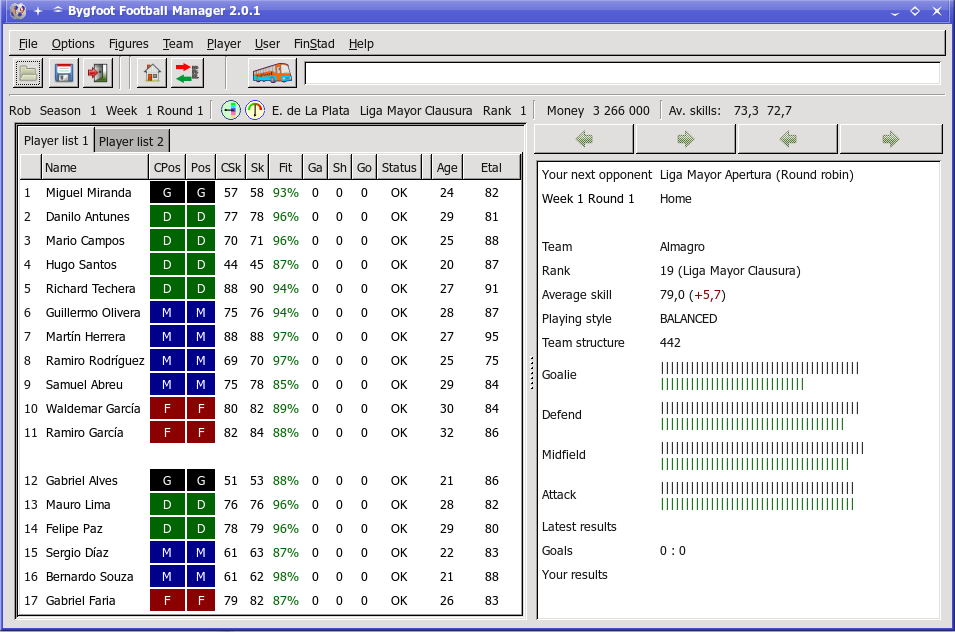Click the BALANCED playing style value

[x=688, y=319]
